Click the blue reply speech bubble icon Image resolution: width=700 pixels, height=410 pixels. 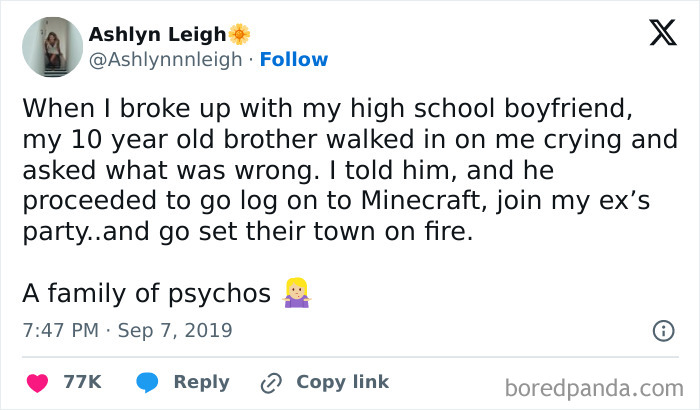147,382
